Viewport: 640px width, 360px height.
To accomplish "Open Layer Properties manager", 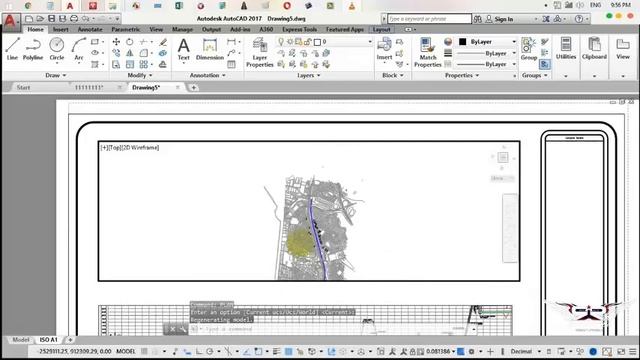I will (260, 52).
